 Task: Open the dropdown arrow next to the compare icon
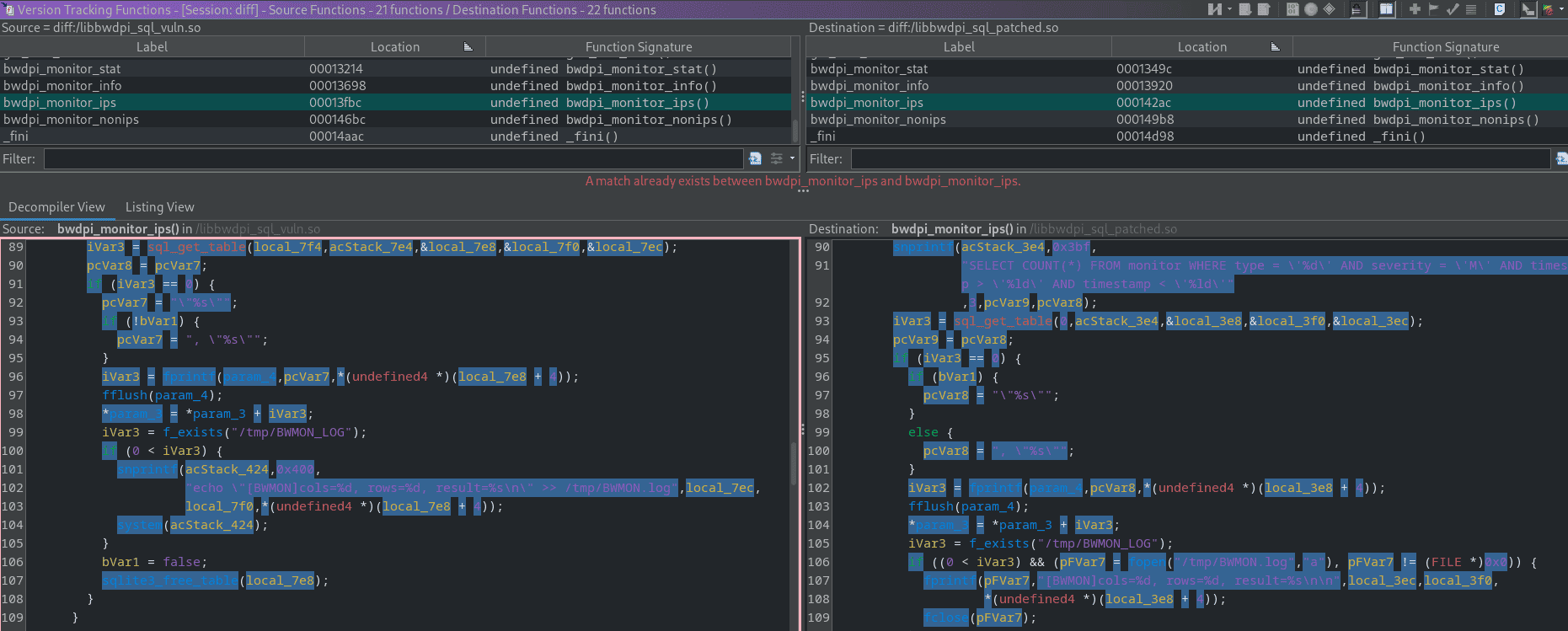pyautogui.click(x=1229, y=9)
